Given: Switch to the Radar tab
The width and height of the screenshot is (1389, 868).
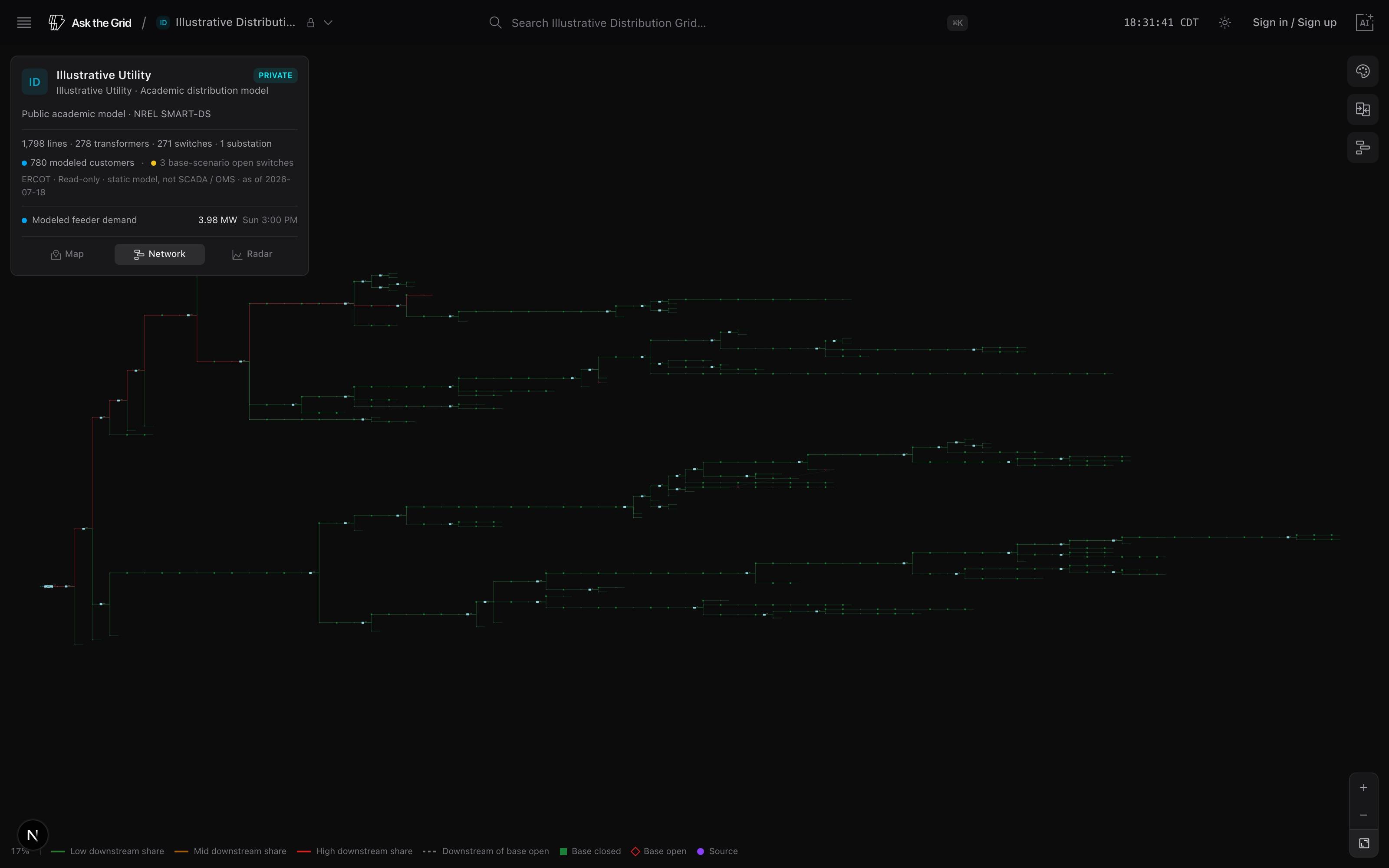Looking at the screenshot, I should 252,254.
